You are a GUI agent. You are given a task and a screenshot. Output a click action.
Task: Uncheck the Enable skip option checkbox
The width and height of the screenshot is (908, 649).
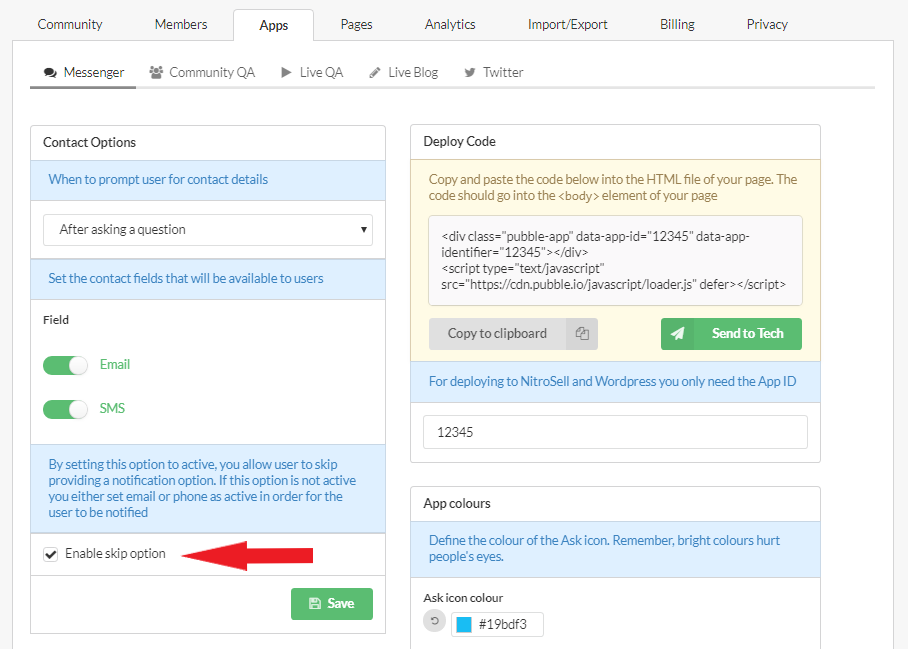point(51,554)
